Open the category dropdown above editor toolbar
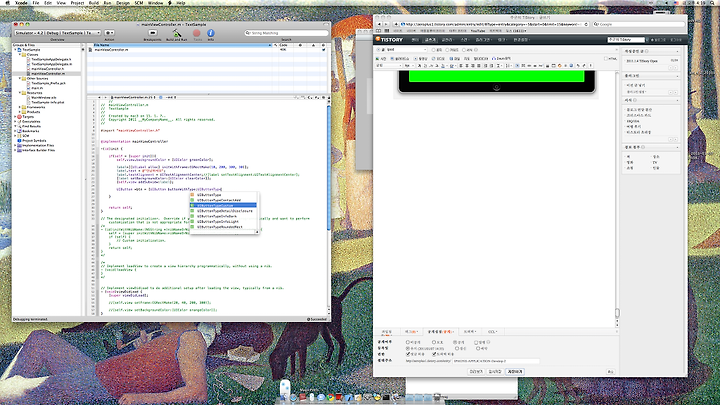This screenshot has width=720, height=405. pyautogui.click(x=405, y=50)
